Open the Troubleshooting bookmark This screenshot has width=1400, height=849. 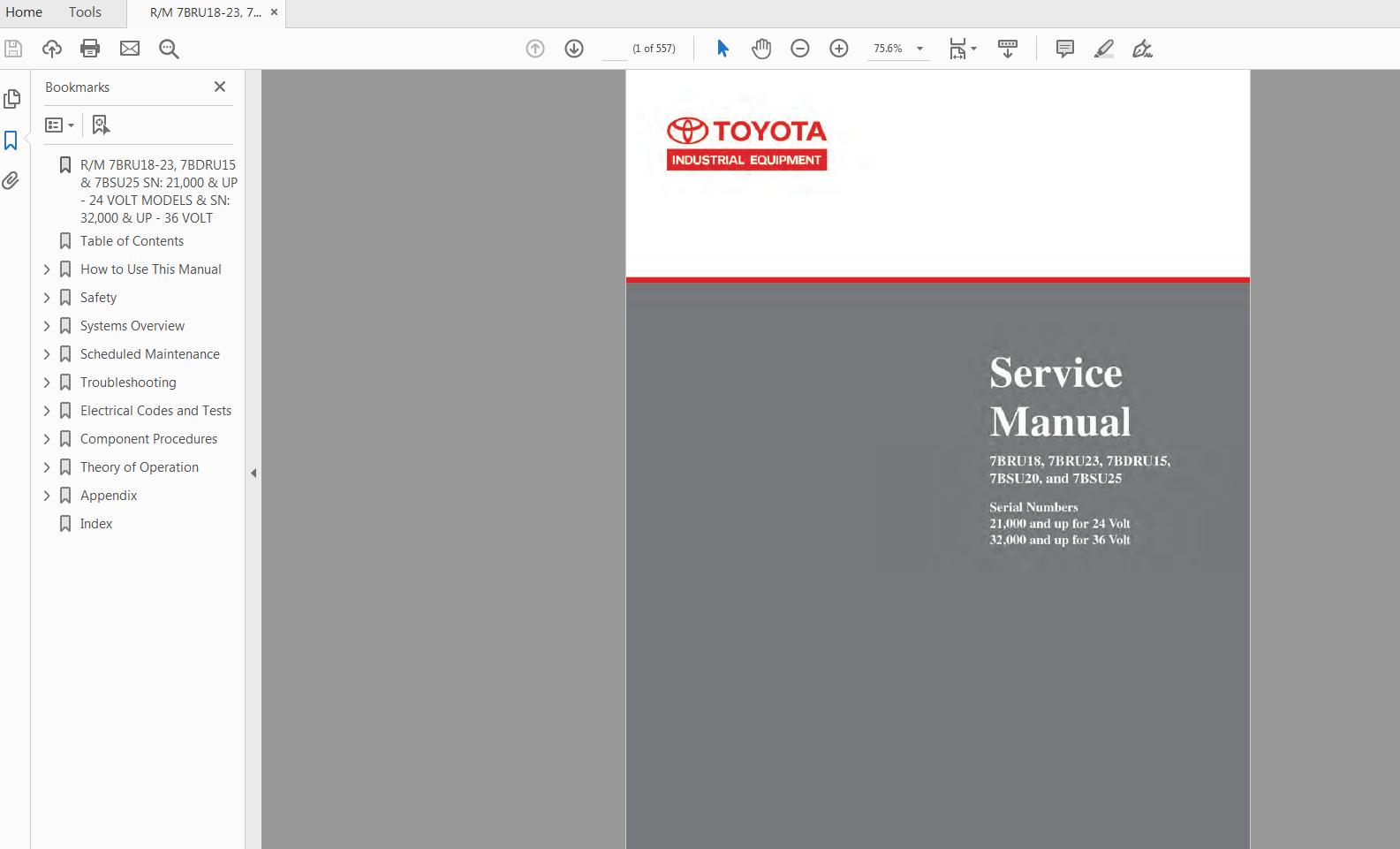click(x=128, y=383)
